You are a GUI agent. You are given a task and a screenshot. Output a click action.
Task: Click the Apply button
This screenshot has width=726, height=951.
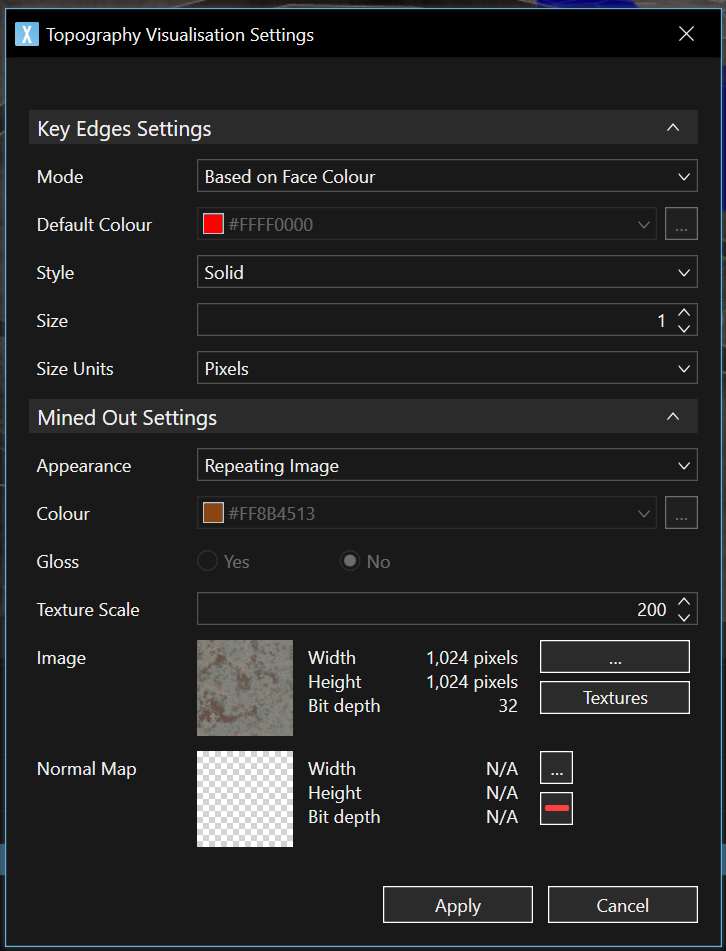(x=457, y=905)
